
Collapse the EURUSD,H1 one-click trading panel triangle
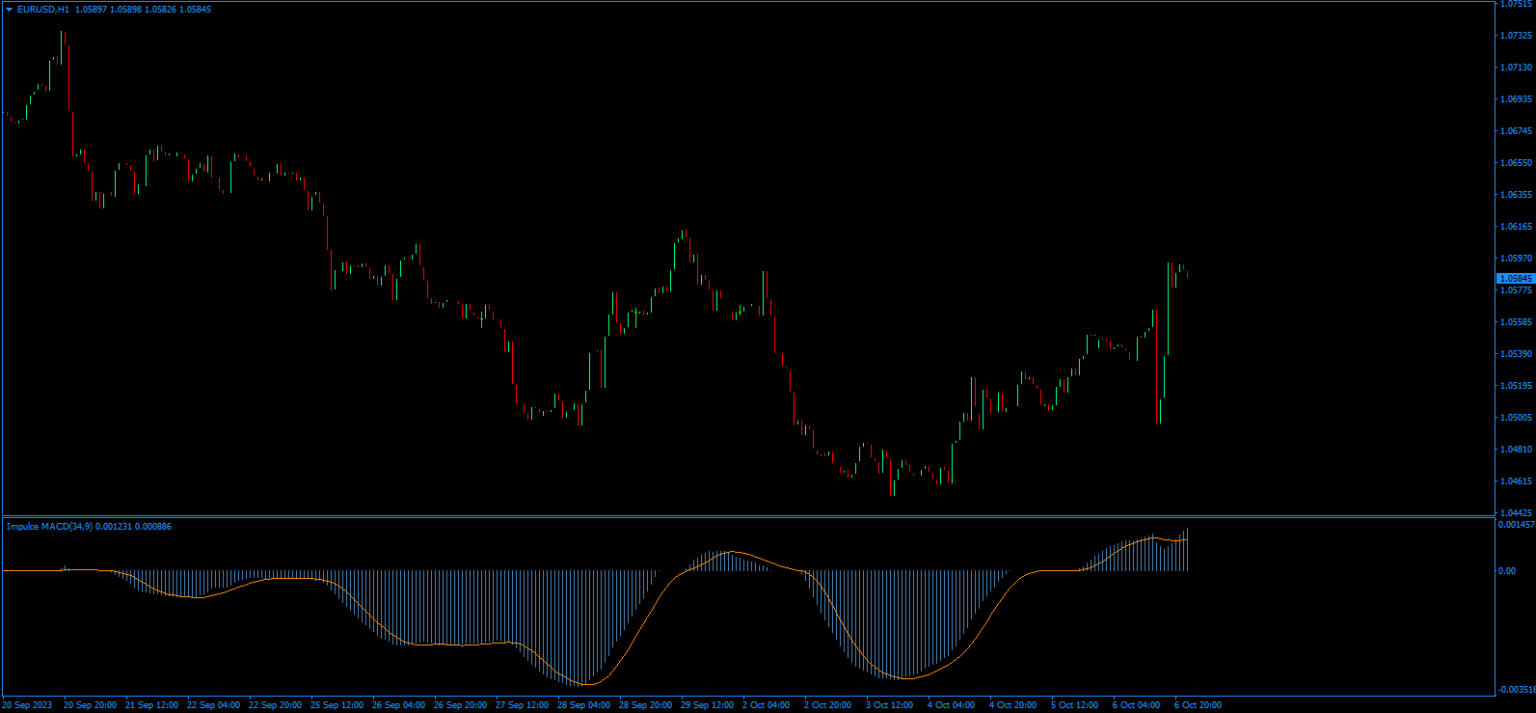[9, 9]
